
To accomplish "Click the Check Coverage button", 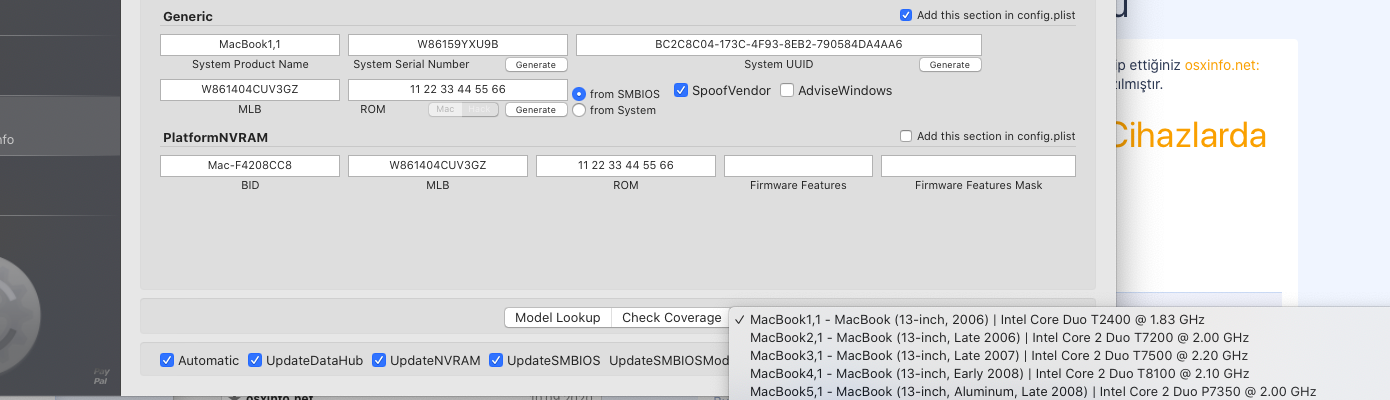I will 671,317.
